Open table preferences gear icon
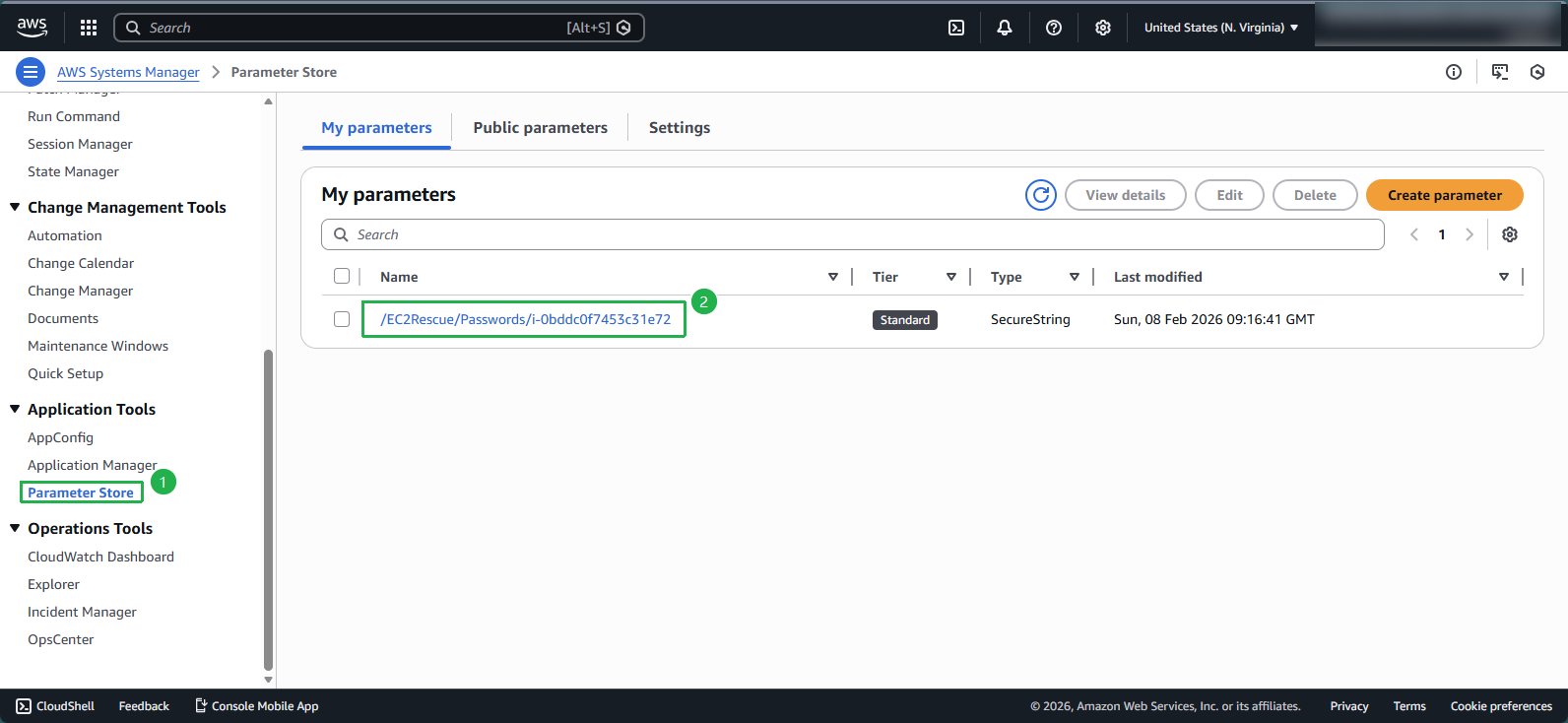 pos(1510,234)
